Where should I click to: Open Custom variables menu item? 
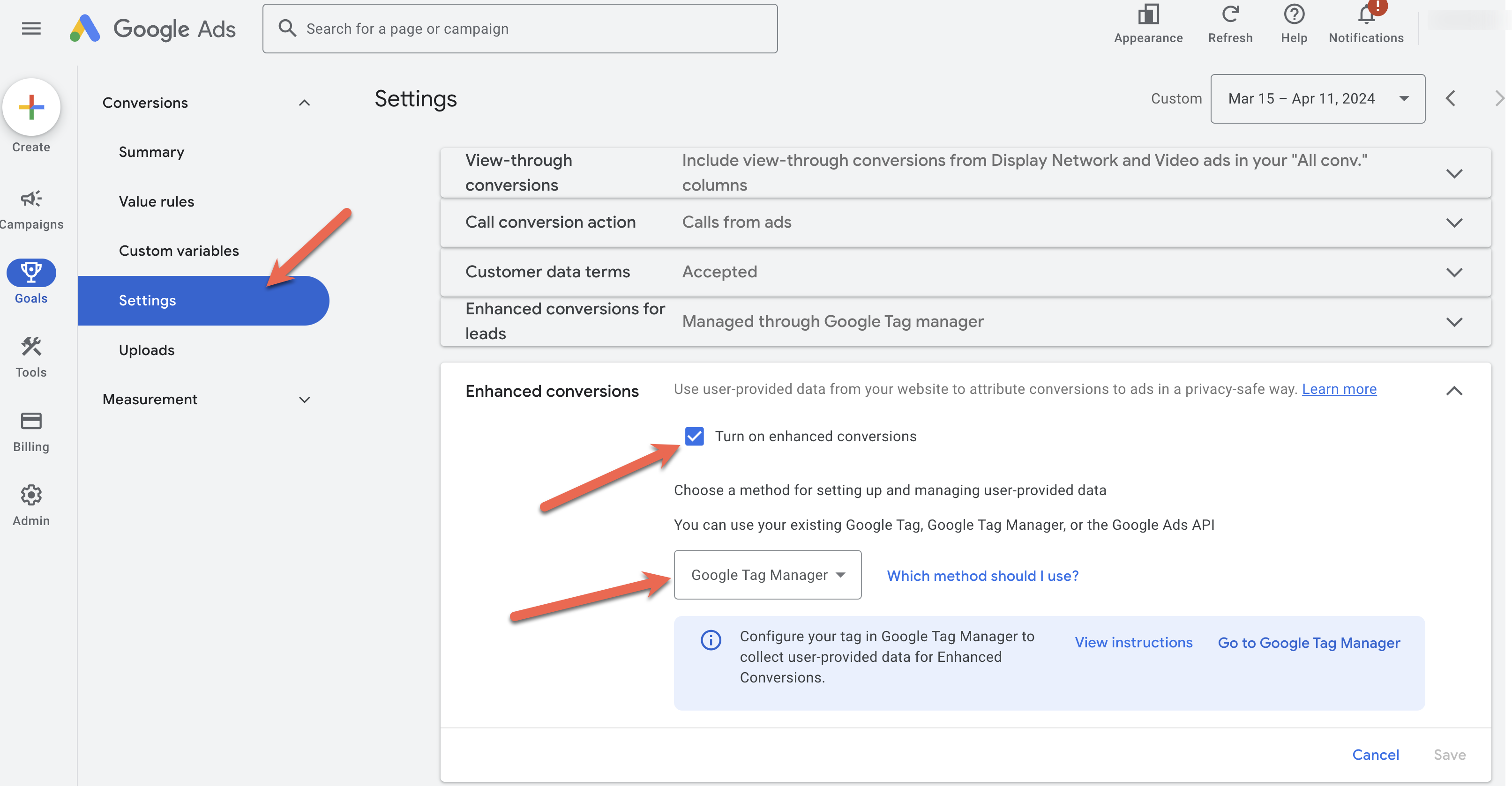tap(179, 251)
